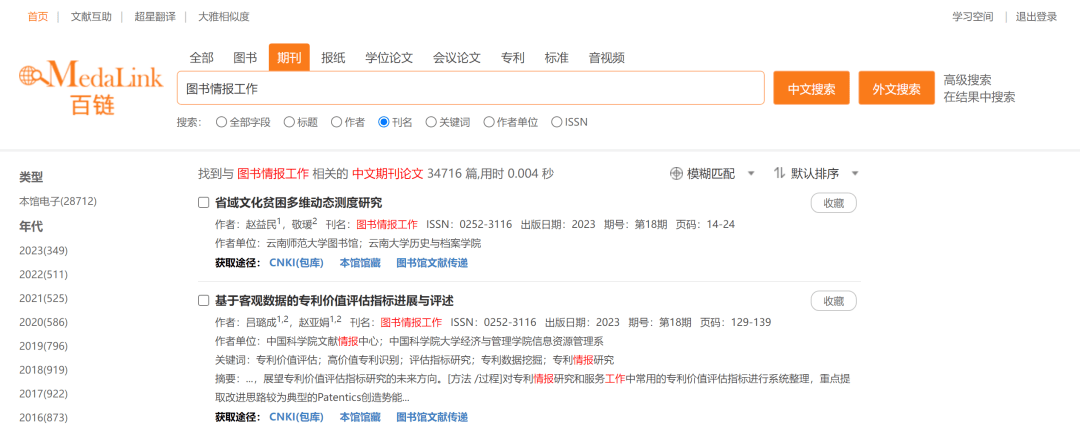1080x429 pixels.
Task: Click journal name 图书情报工作 in second result
Action: [411, 322]
